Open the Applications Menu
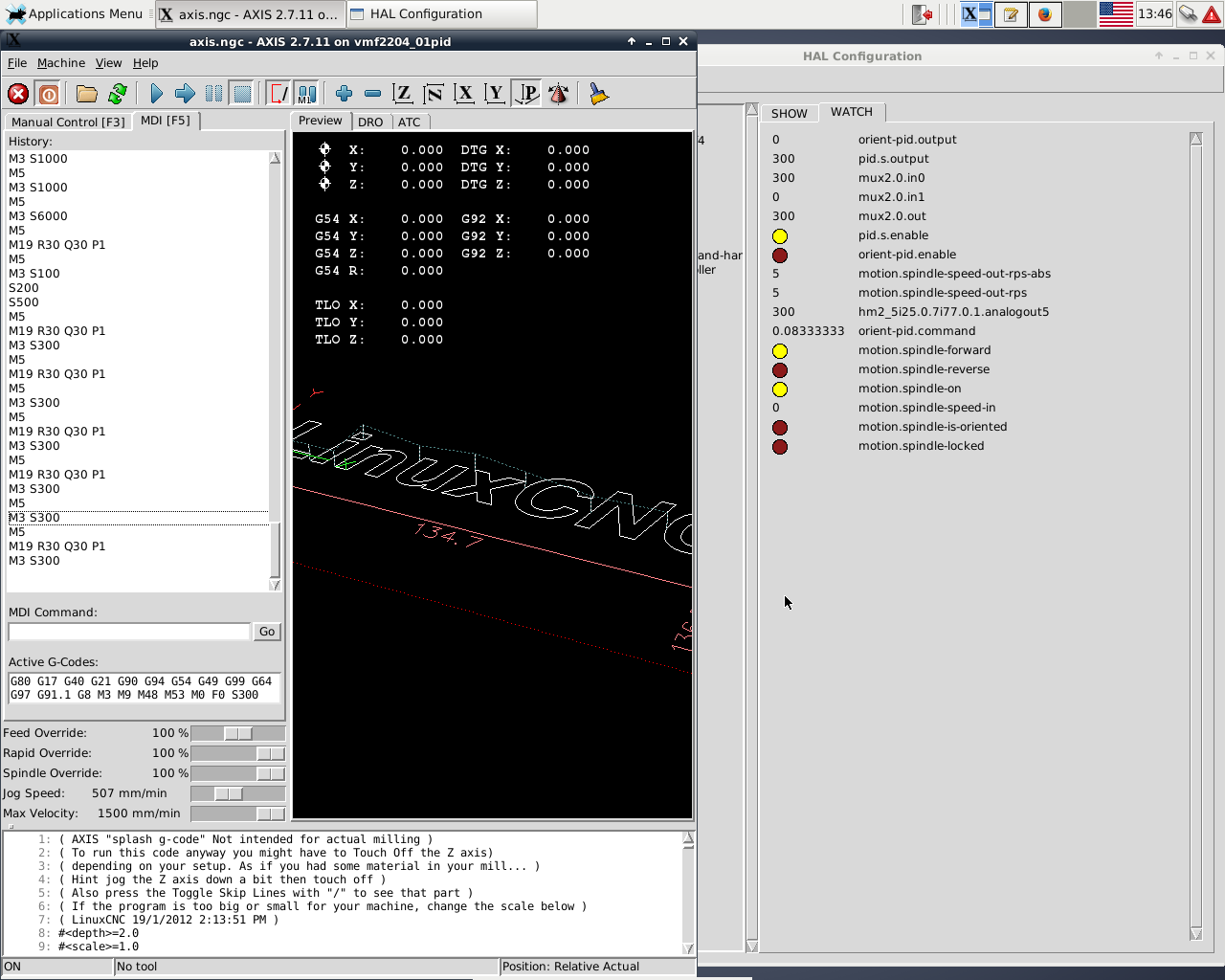Viewport: 1225px width, 980px height. [x=75, y=14]
